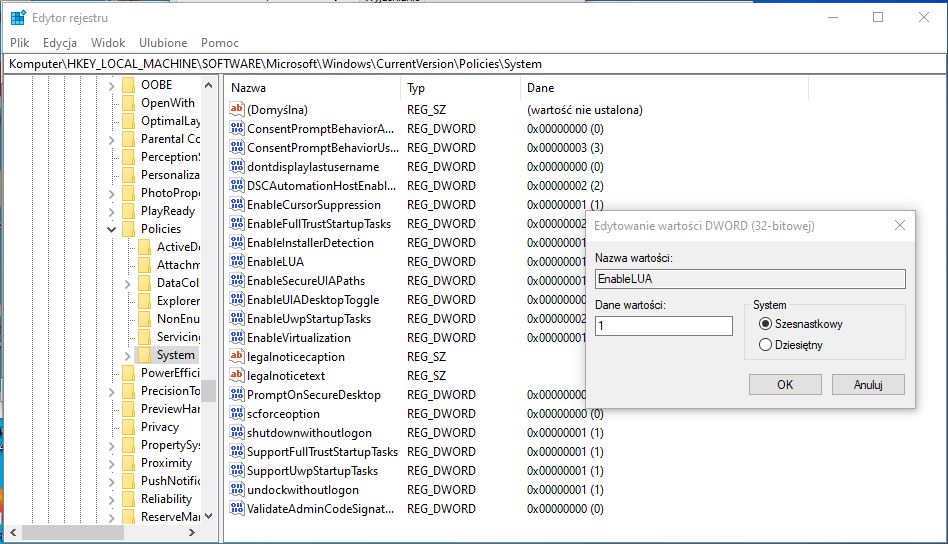Expand the Reliability tree node
Image resolution: width=948 pixels, height=544 pixels.
tap(111, 499)
